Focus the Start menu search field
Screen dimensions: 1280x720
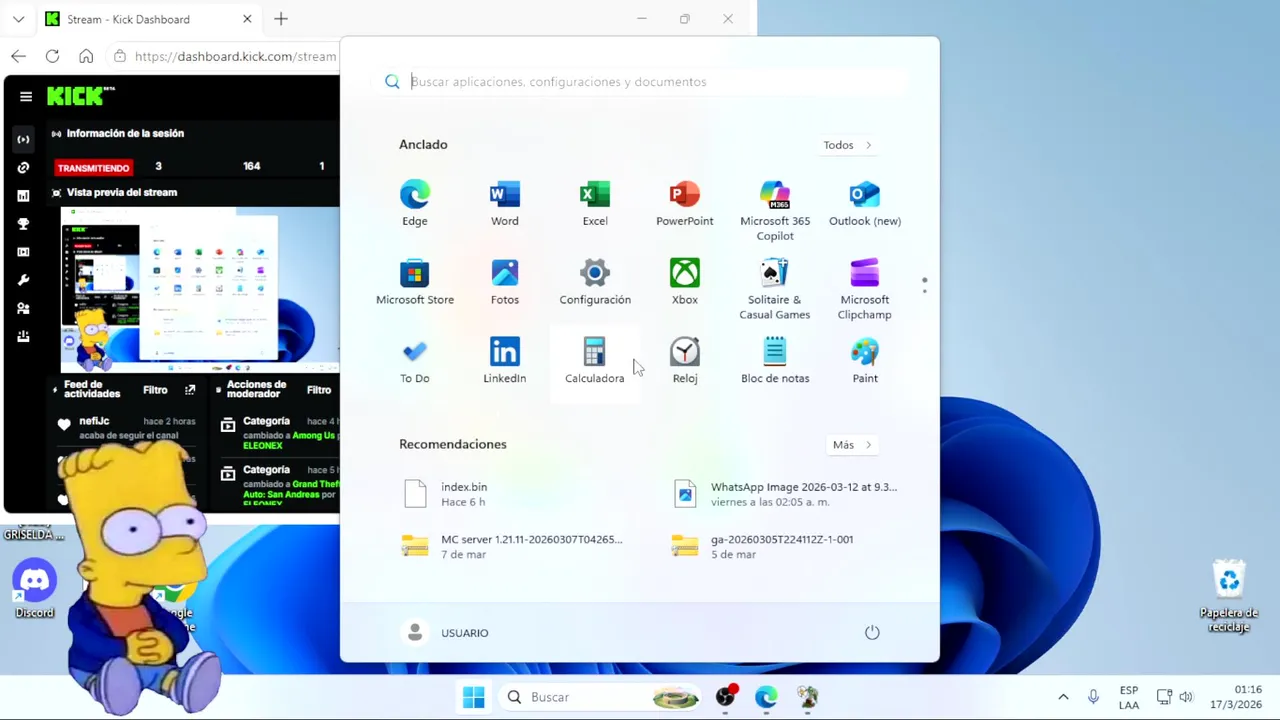tap(640, 82)
